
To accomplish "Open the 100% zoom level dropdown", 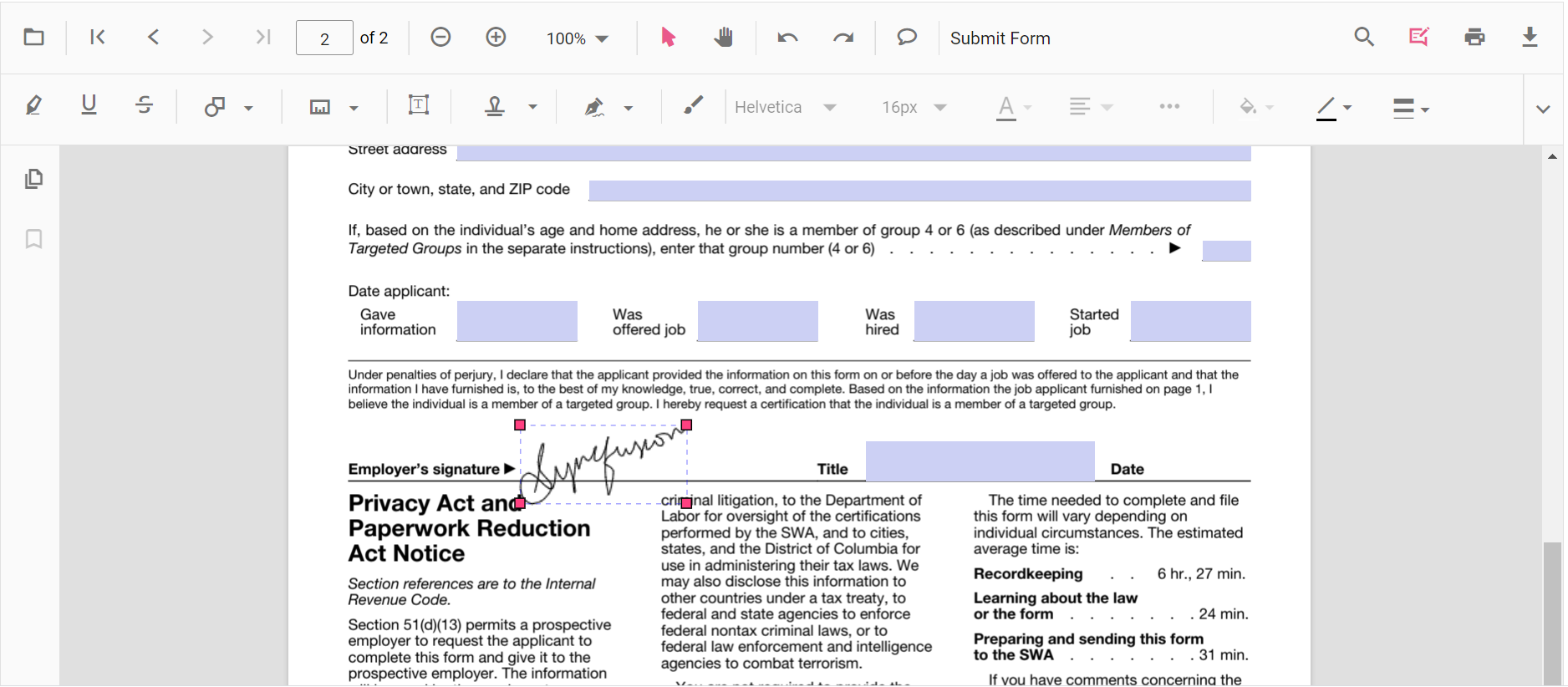I will 578,38.
